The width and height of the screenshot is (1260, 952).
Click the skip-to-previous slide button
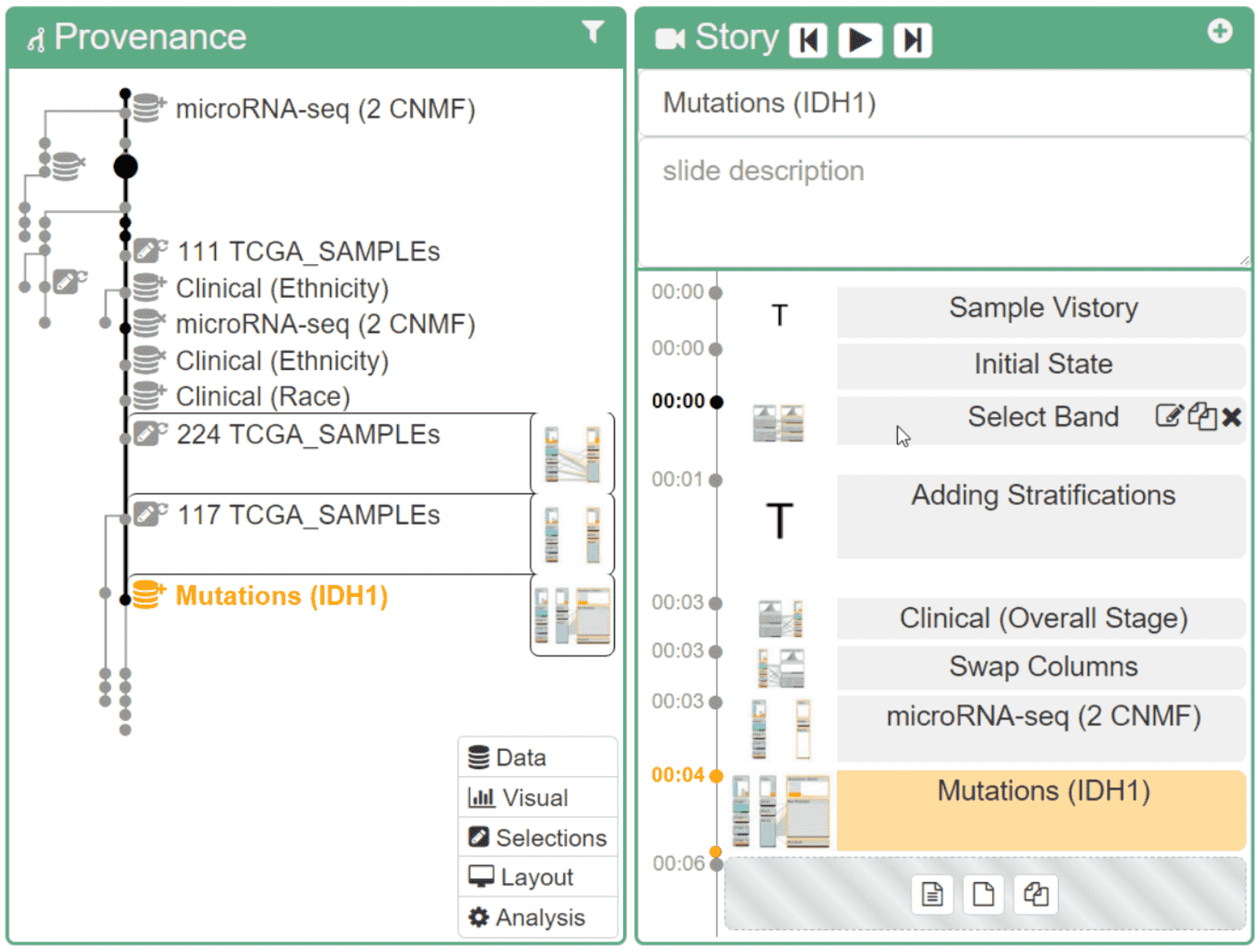pyautogui.click(x=808, y=40)
